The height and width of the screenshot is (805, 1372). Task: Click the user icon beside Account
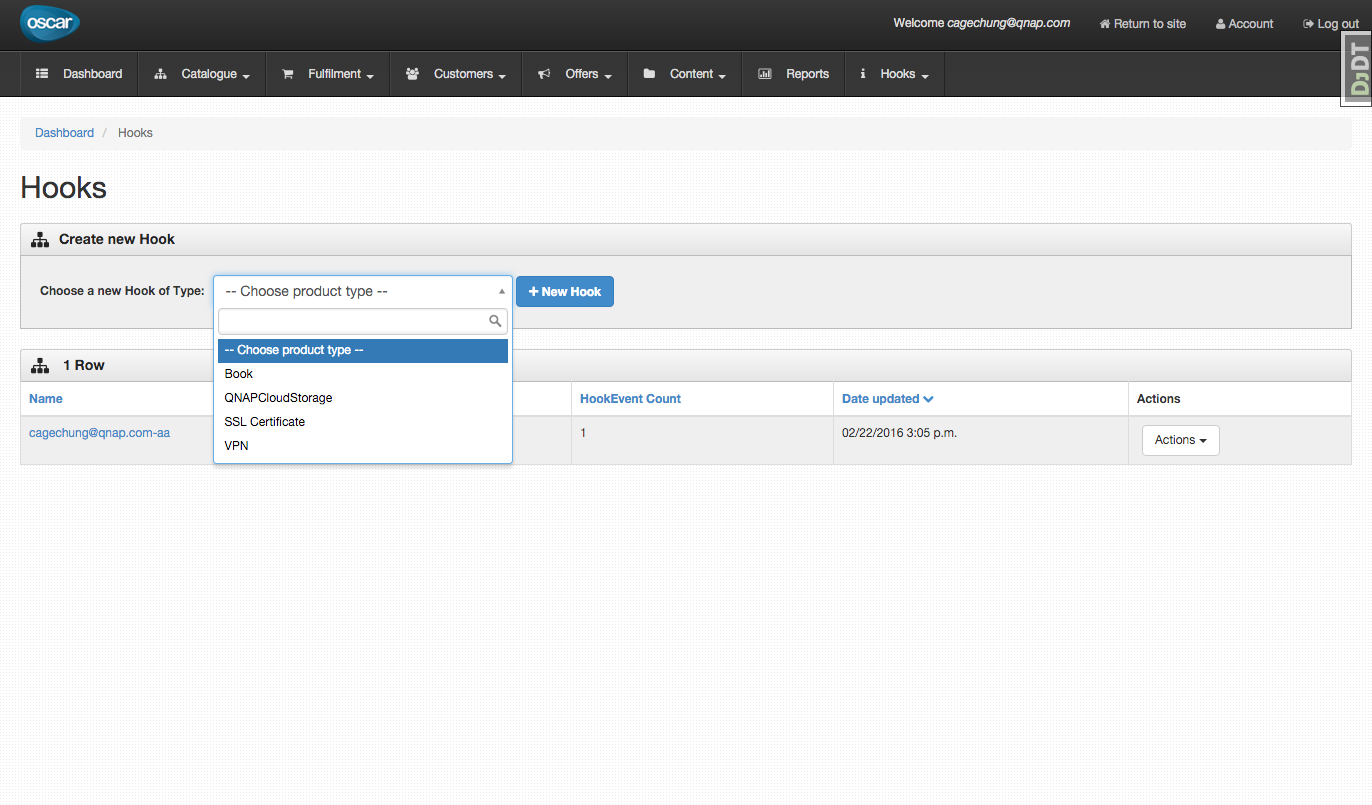coord(1220,24)
